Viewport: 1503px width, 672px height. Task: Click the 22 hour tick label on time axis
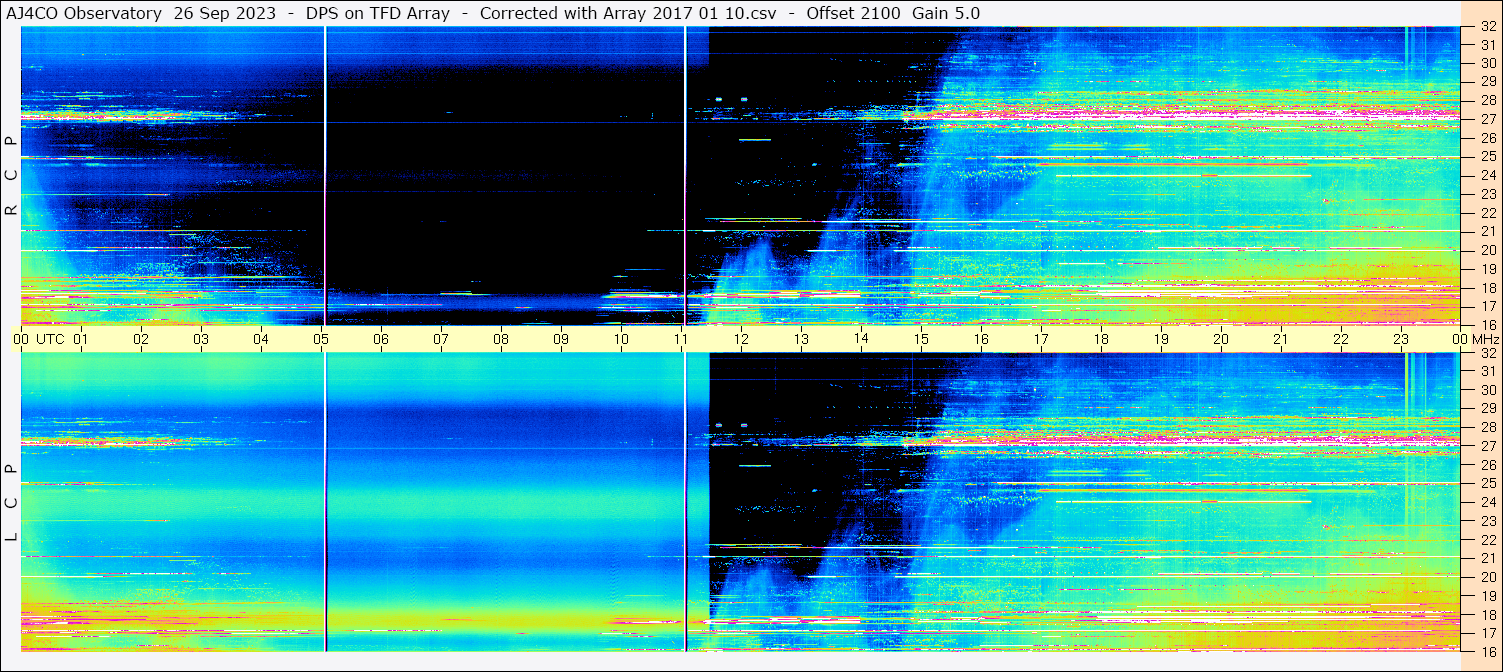point(1341,339)
